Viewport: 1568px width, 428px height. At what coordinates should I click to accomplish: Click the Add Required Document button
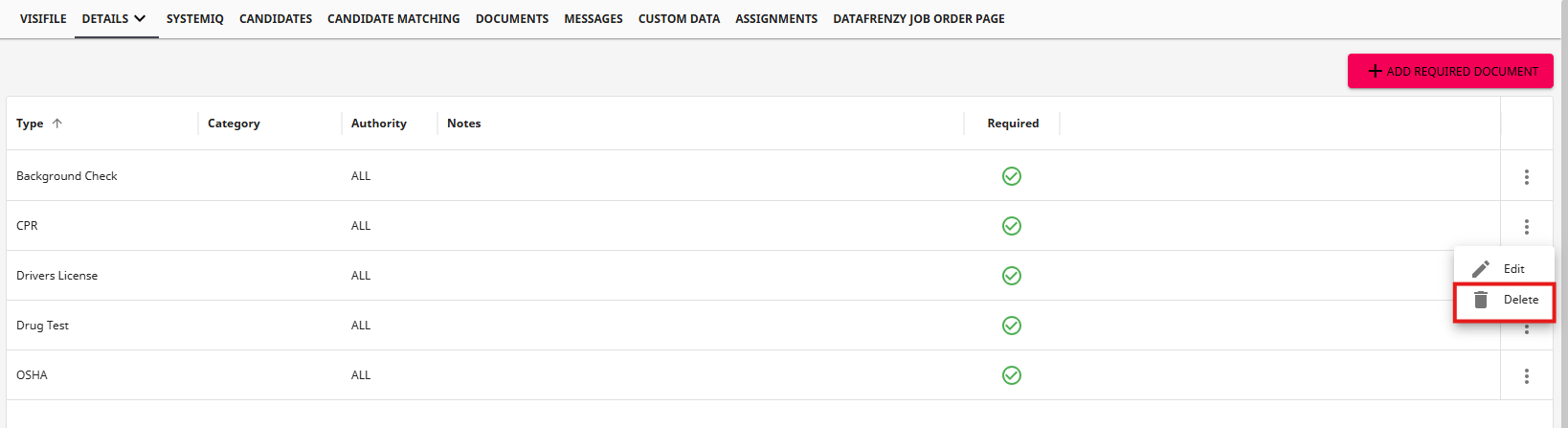(1450, 71)
